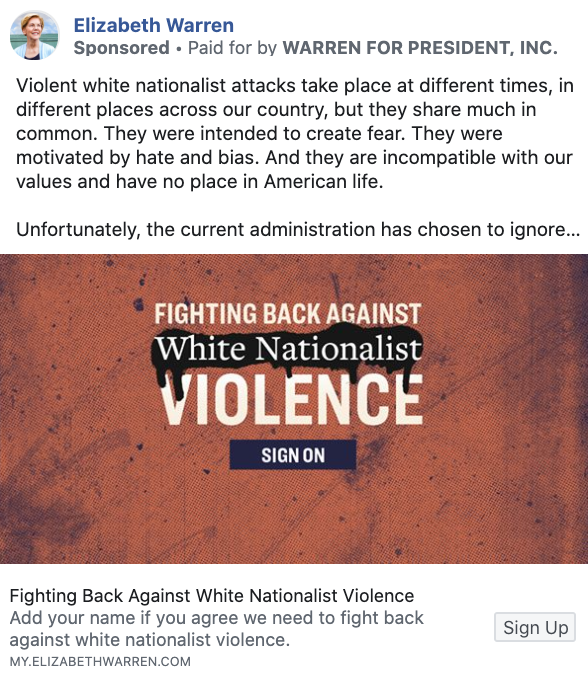Image resolution: width=588 pixels, height=692 pixels.
Task: Open the WARREN FOR PRESIDENT, INC. disclaimer
Action: pos(420,48)
